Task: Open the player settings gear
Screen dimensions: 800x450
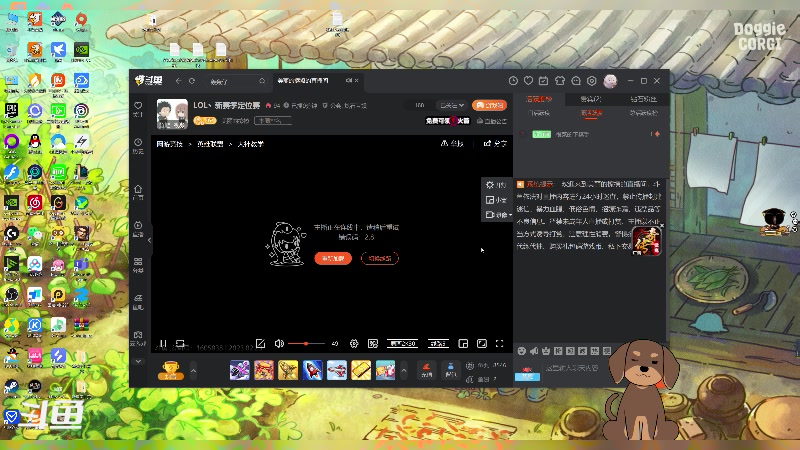Action: [354, 343]
